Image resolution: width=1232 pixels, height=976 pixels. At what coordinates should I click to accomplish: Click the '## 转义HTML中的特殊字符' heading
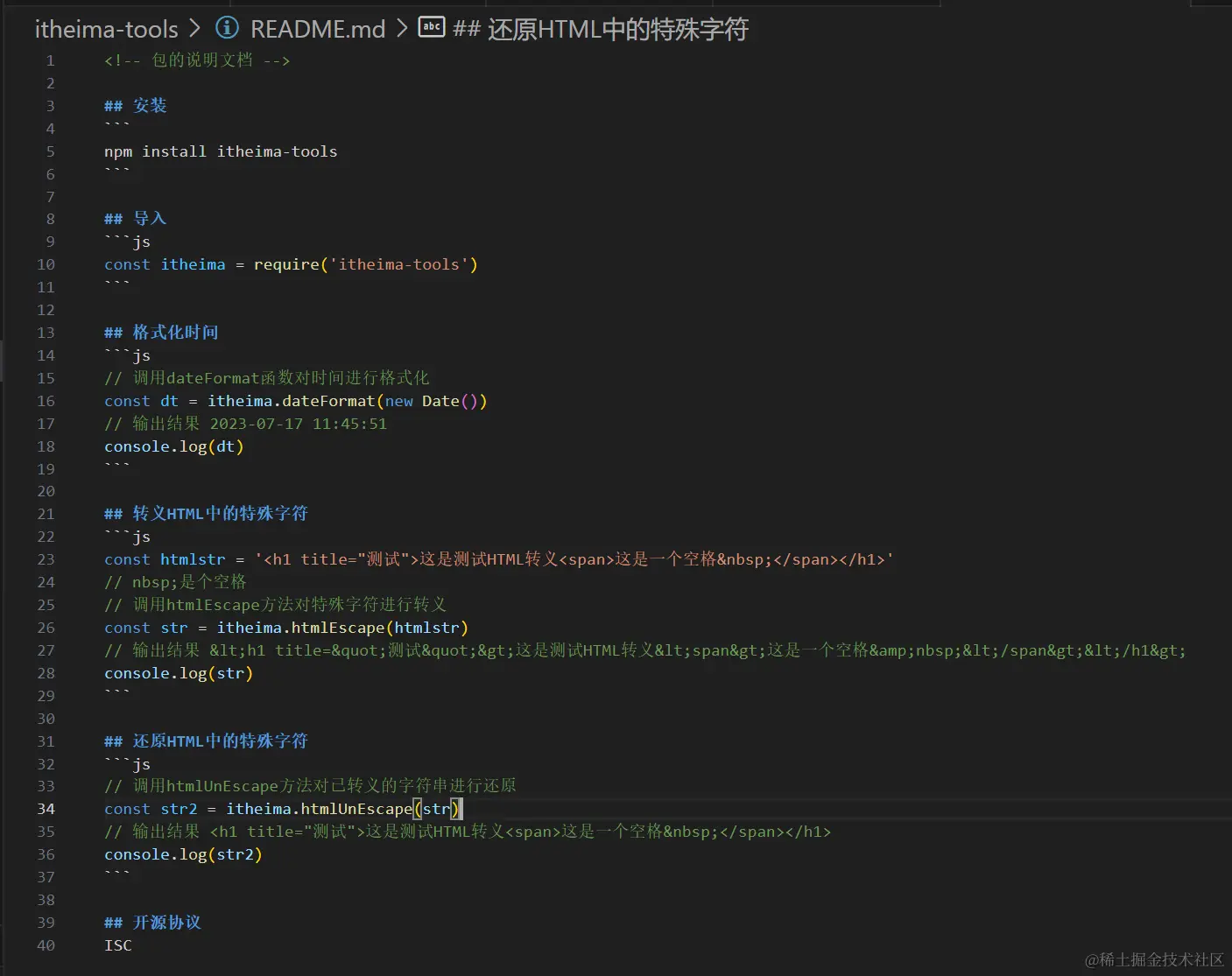[206, 514]
